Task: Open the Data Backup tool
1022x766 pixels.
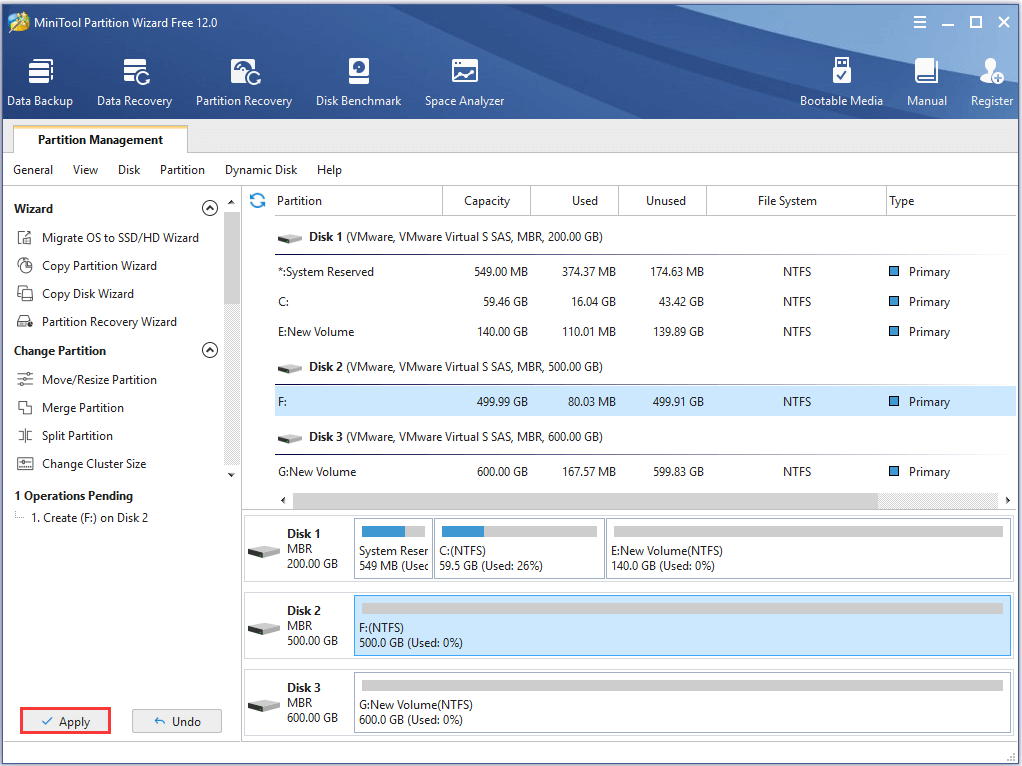Action: pos(40,83)
